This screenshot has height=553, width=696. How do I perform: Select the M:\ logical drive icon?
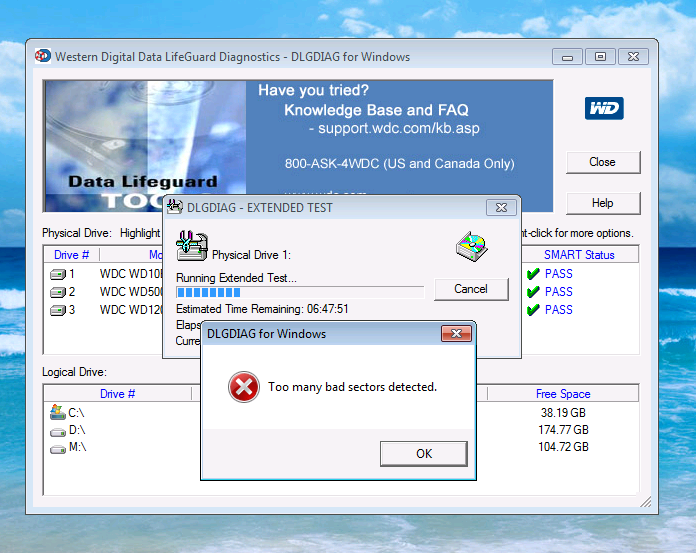[57, 447]
